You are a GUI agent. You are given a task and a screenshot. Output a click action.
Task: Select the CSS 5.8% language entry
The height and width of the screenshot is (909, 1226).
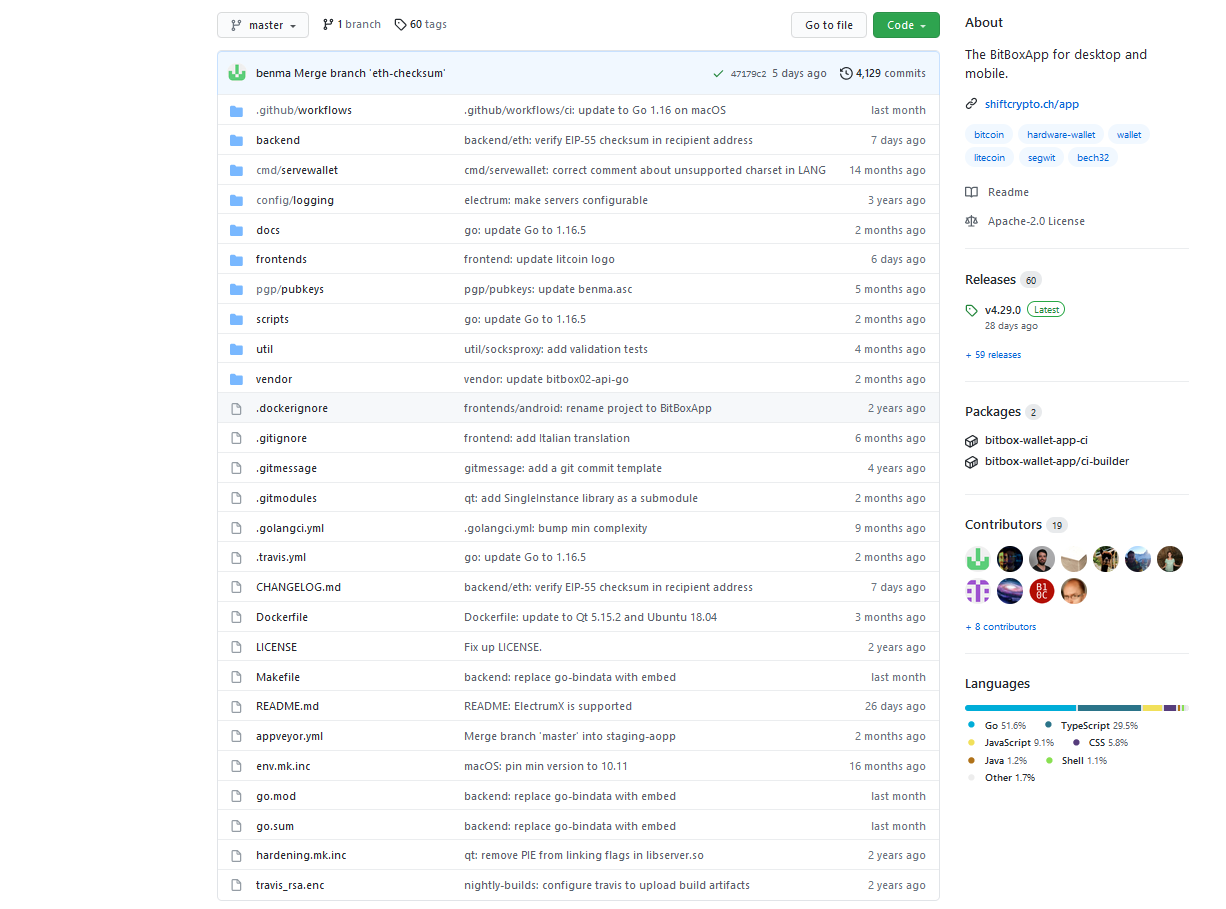point(1100,743)
